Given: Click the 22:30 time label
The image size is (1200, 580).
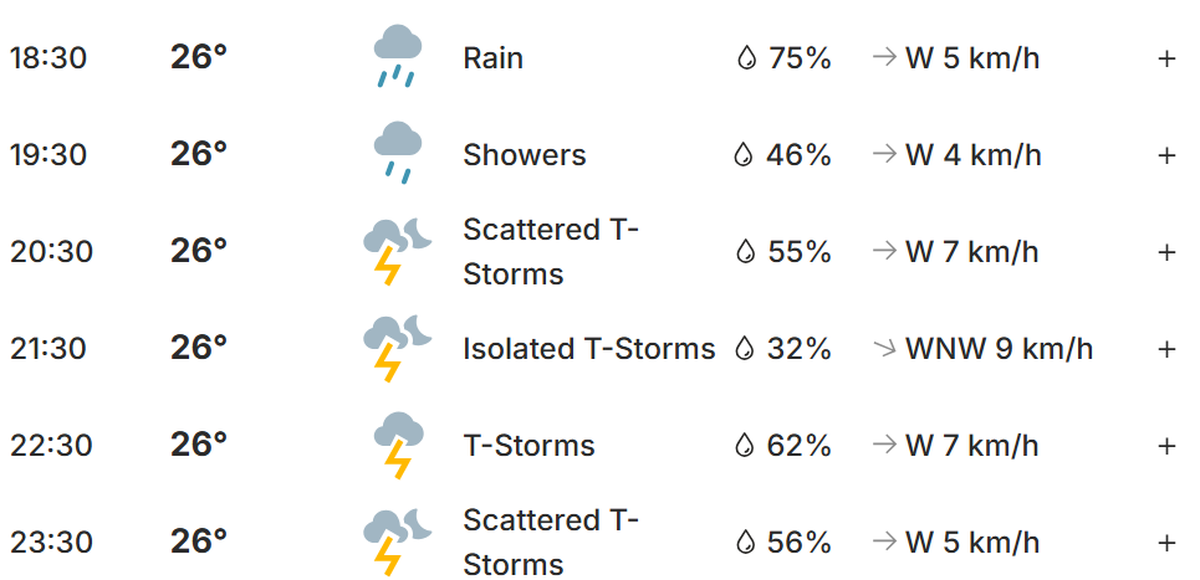Looking at the screenshot, I should (50, 446).
